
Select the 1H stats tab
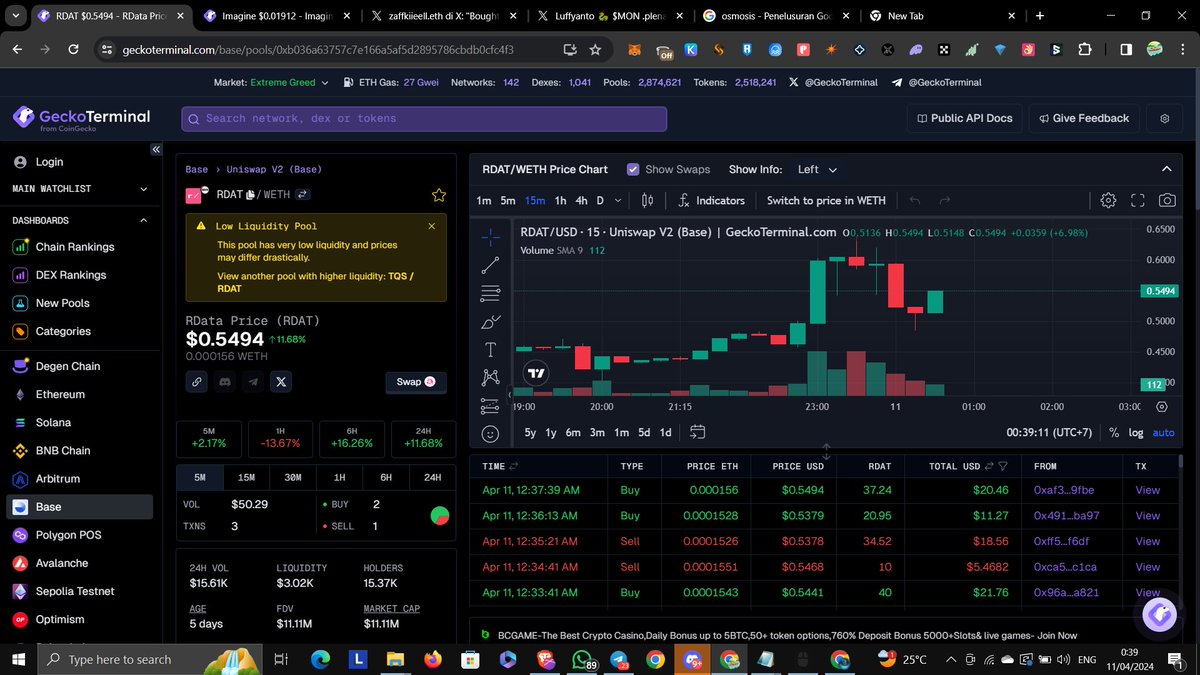coord(339,477)
